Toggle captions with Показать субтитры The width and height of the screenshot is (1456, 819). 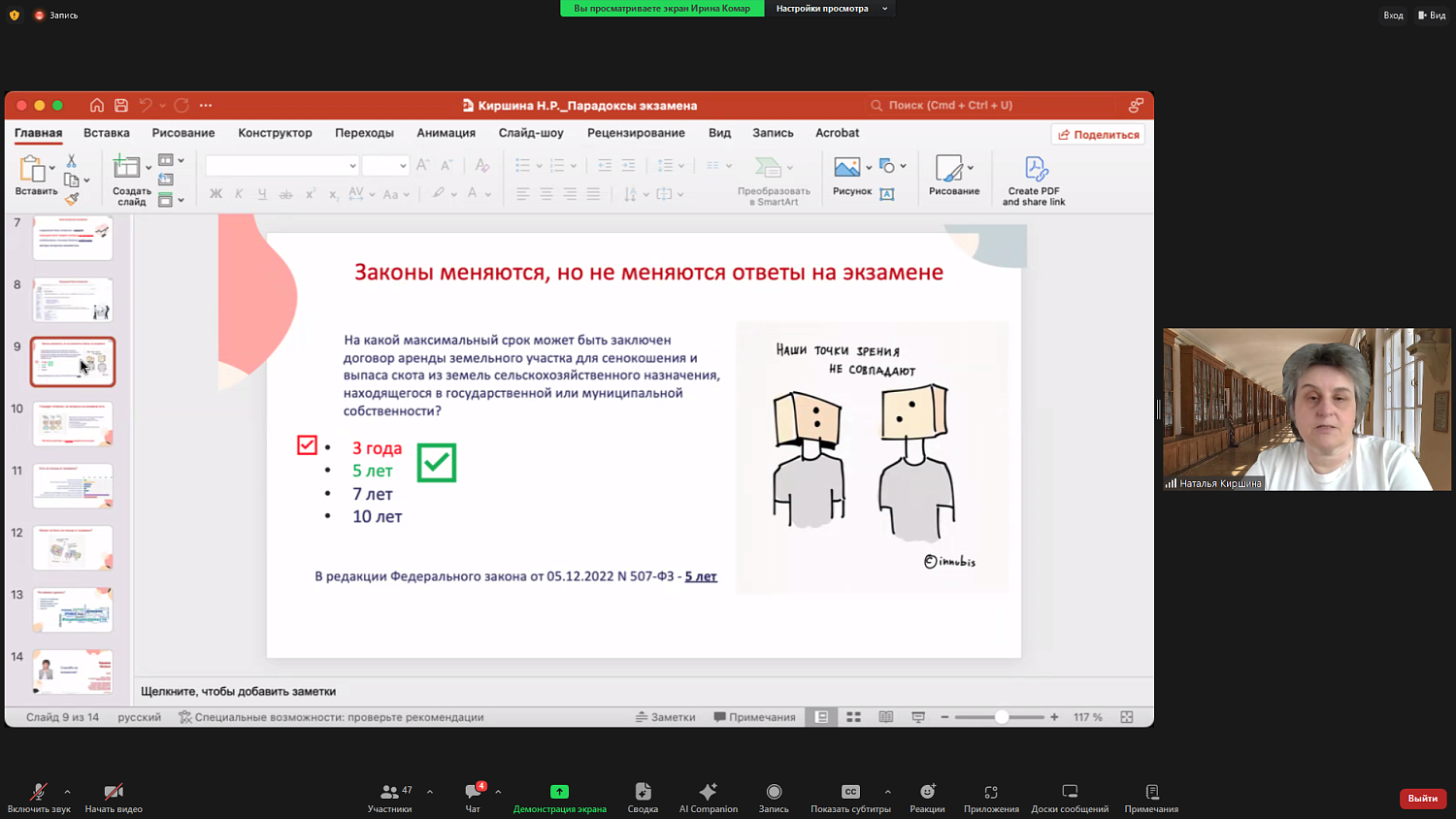click(850, 792)
